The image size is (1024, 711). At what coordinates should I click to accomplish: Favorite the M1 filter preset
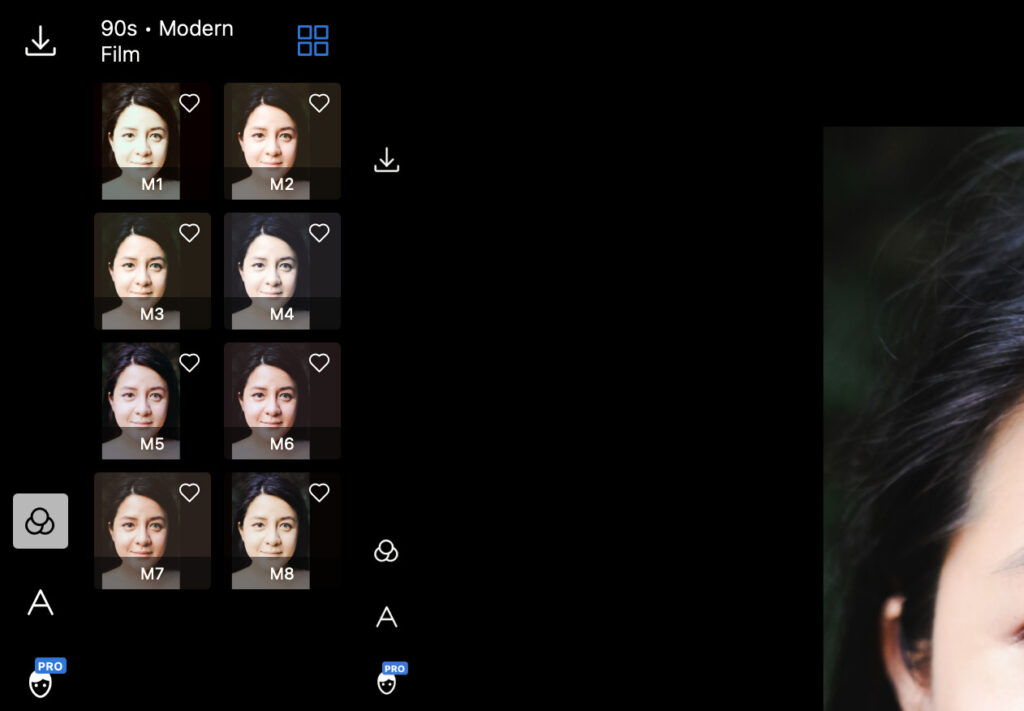[189, 103]
